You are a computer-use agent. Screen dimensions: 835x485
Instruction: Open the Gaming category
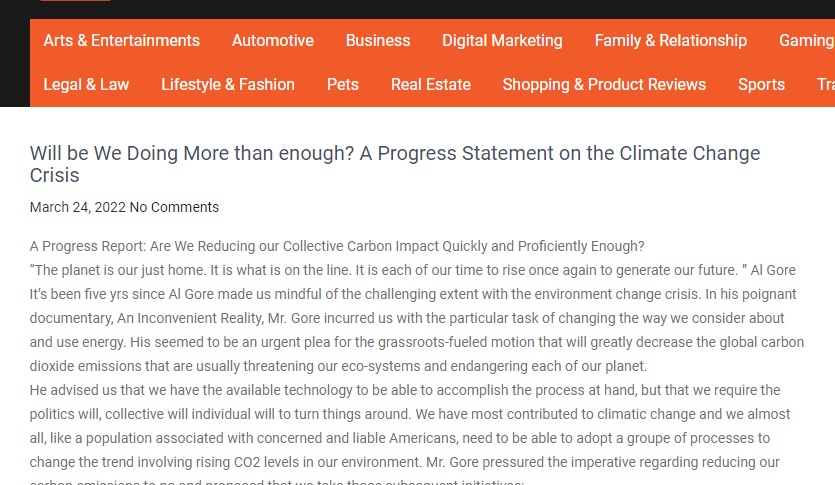click(x=807, y=40)
